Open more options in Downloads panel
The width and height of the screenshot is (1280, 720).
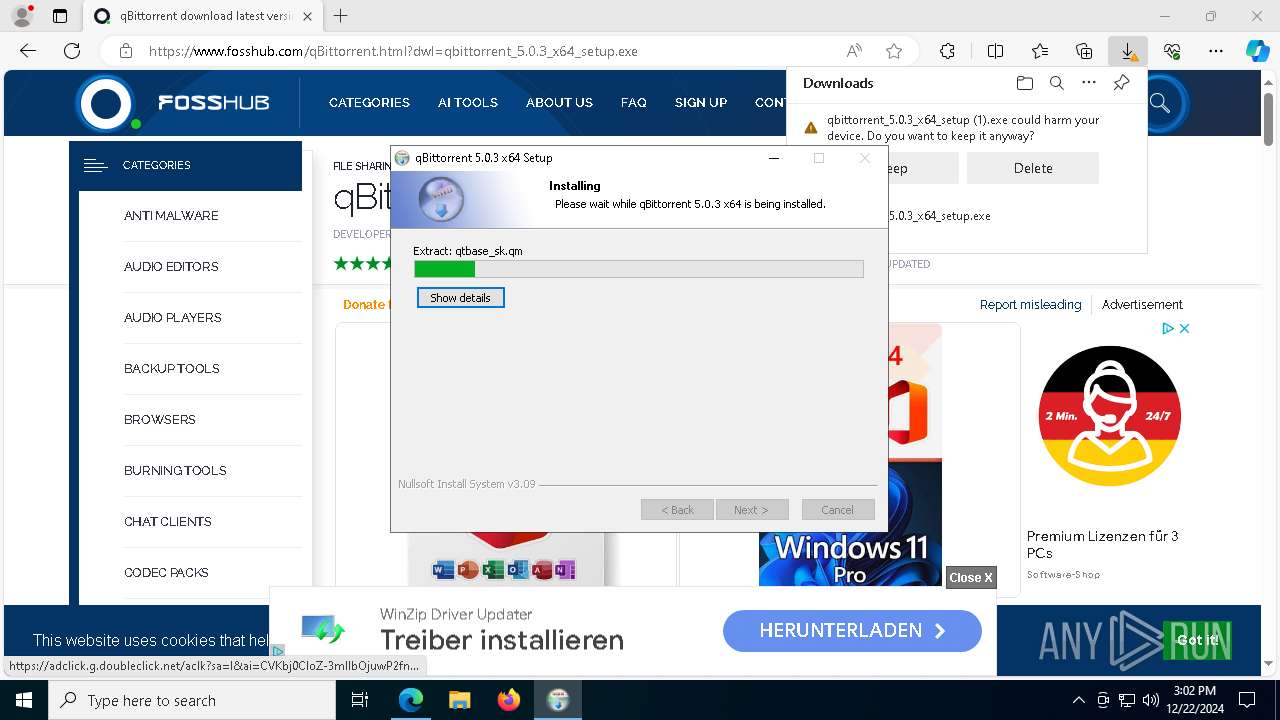point(1089,83)
